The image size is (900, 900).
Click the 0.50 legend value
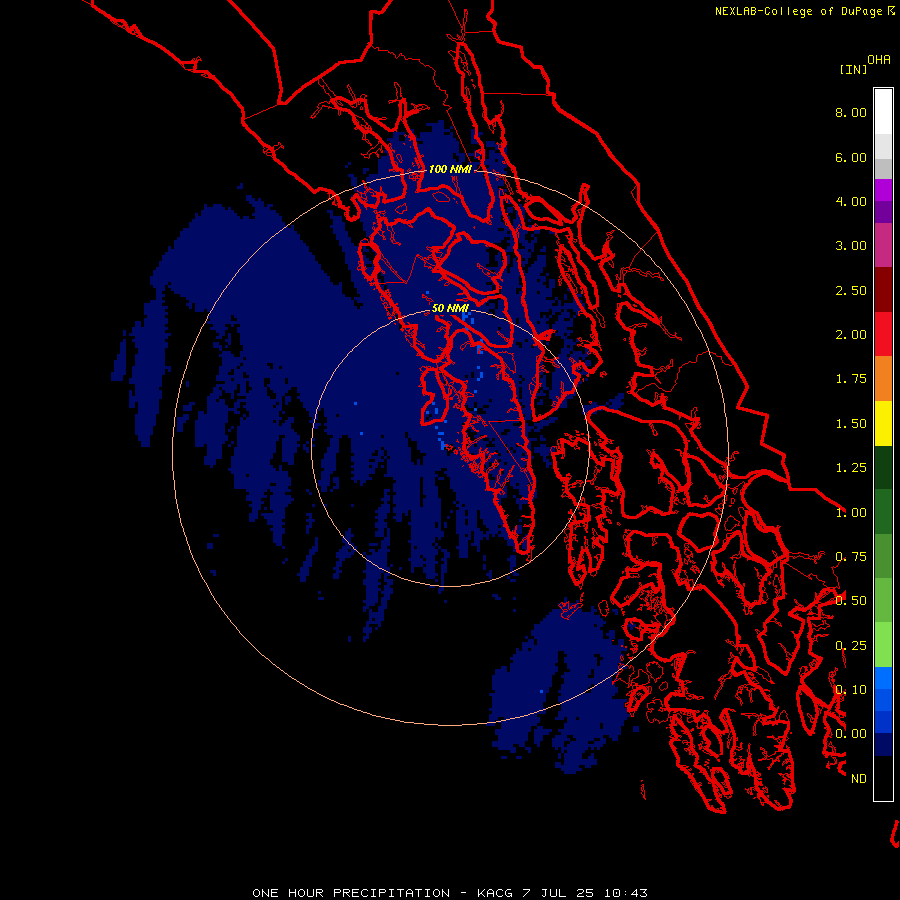click(851, 601)
